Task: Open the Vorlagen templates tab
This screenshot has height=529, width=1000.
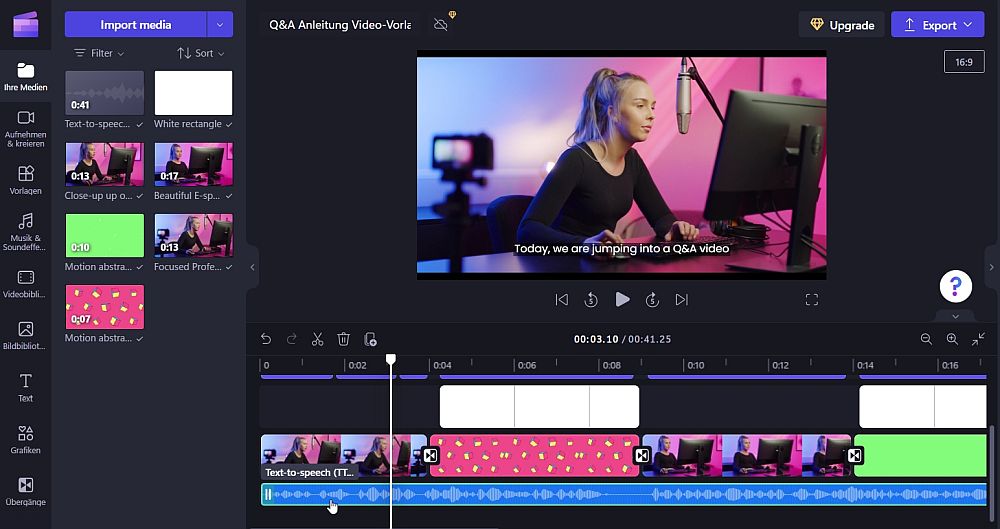Action: pos(26,180)
